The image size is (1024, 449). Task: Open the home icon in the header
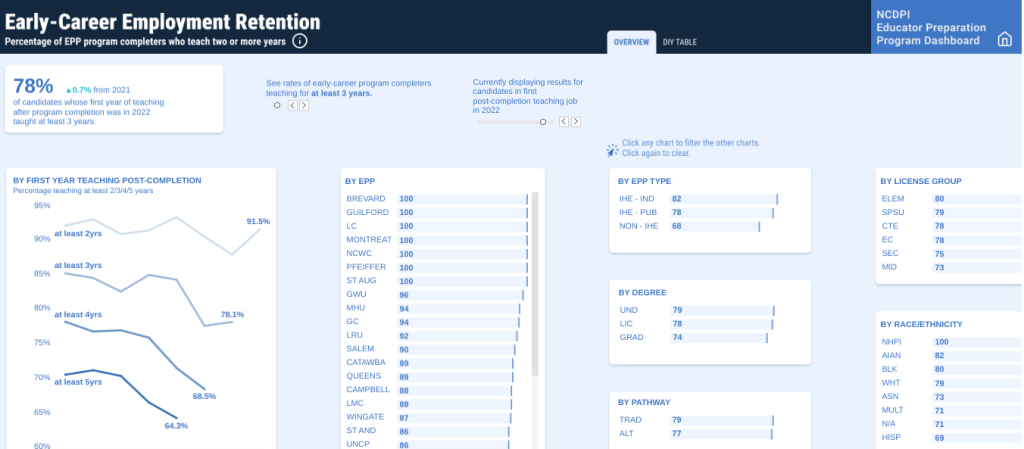click(x=1005, y=40)
